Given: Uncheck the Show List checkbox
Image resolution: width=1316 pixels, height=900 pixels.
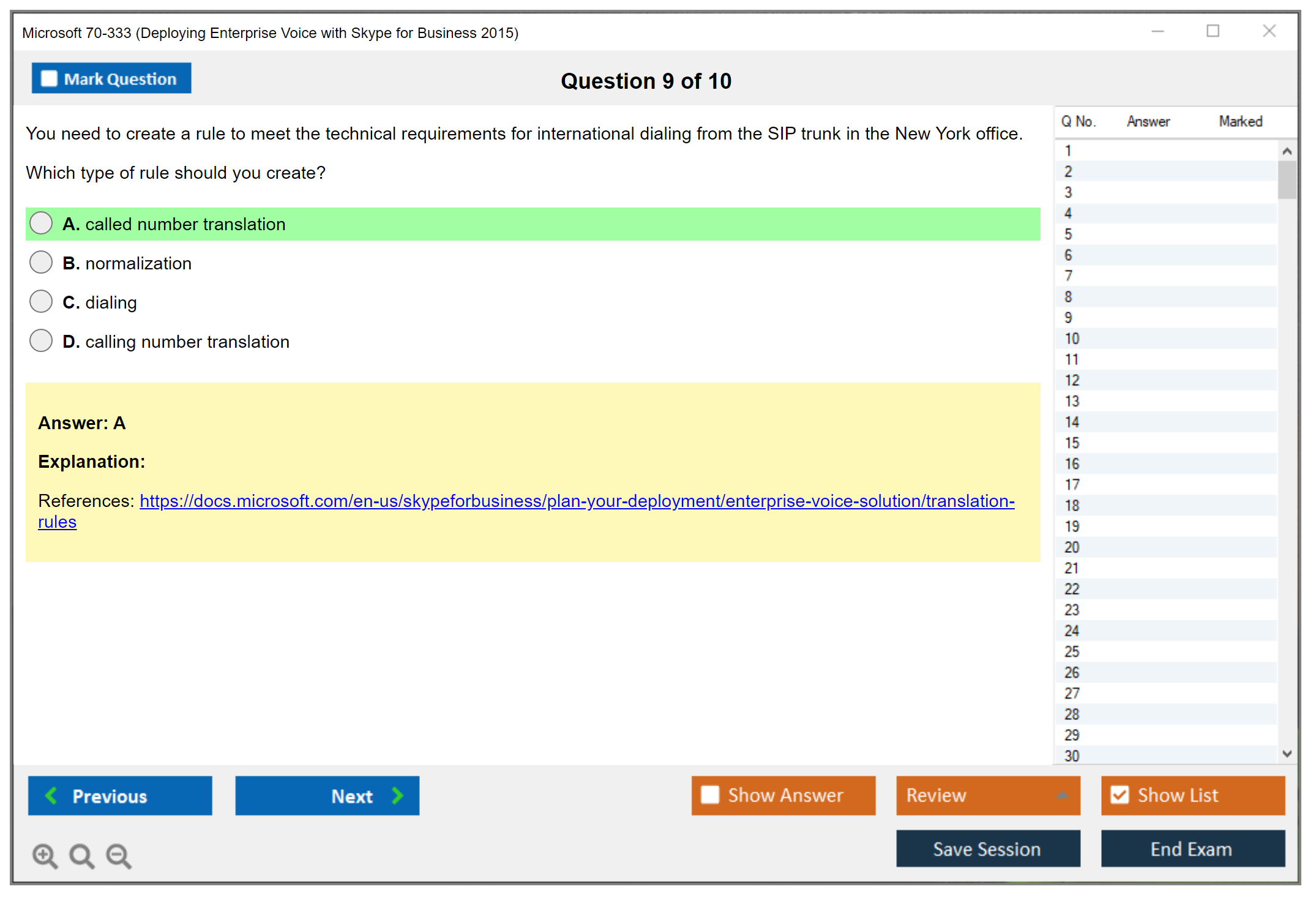Looking at the screenshot, I should (1120, 795).
